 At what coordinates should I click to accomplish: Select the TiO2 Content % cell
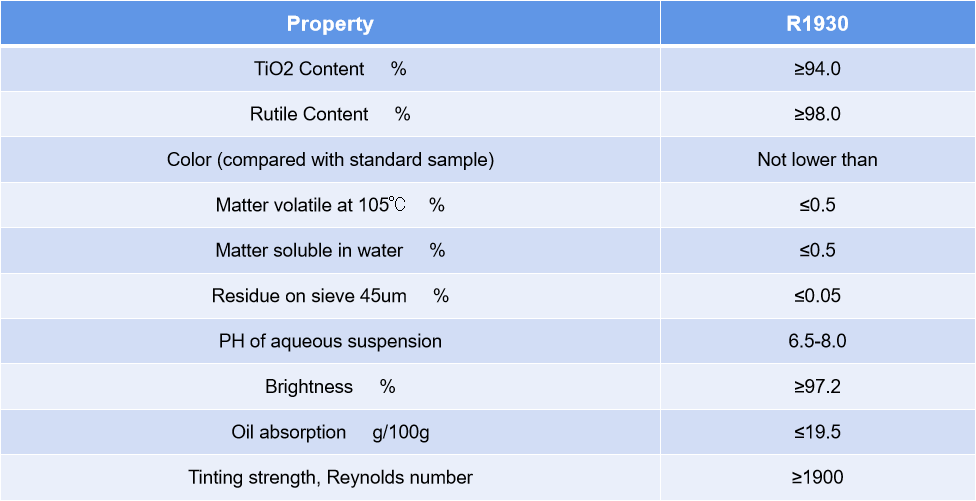330,69
